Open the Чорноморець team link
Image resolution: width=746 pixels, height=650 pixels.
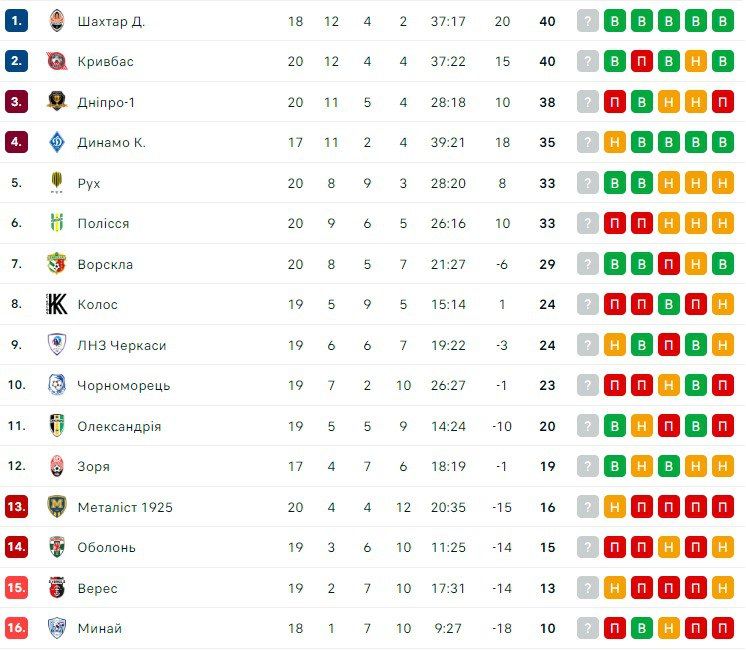tap(123, 385)
